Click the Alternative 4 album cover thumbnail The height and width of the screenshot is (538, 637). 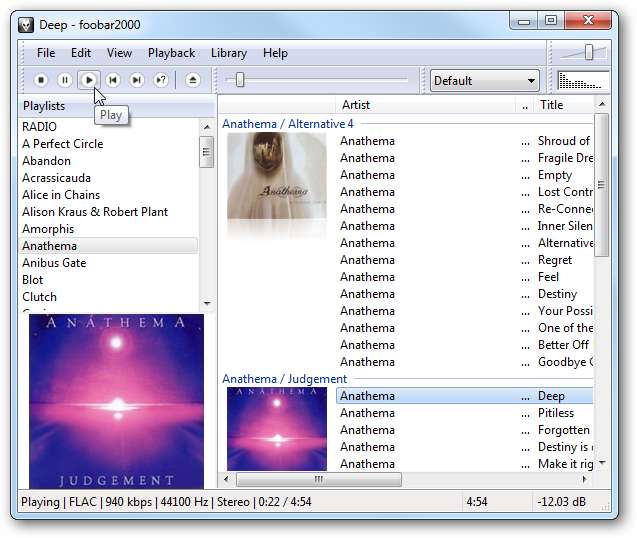pos(276,176)
